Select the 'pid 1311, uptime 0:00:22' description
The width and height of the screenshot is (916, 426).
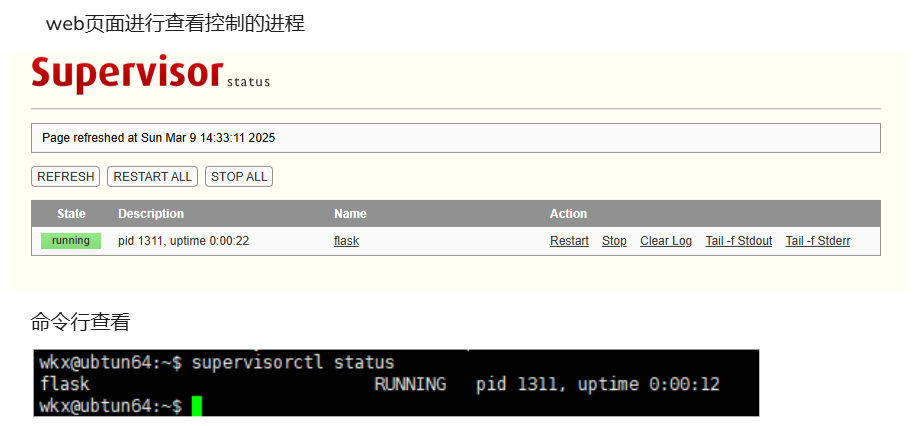[x=183, y=241]
